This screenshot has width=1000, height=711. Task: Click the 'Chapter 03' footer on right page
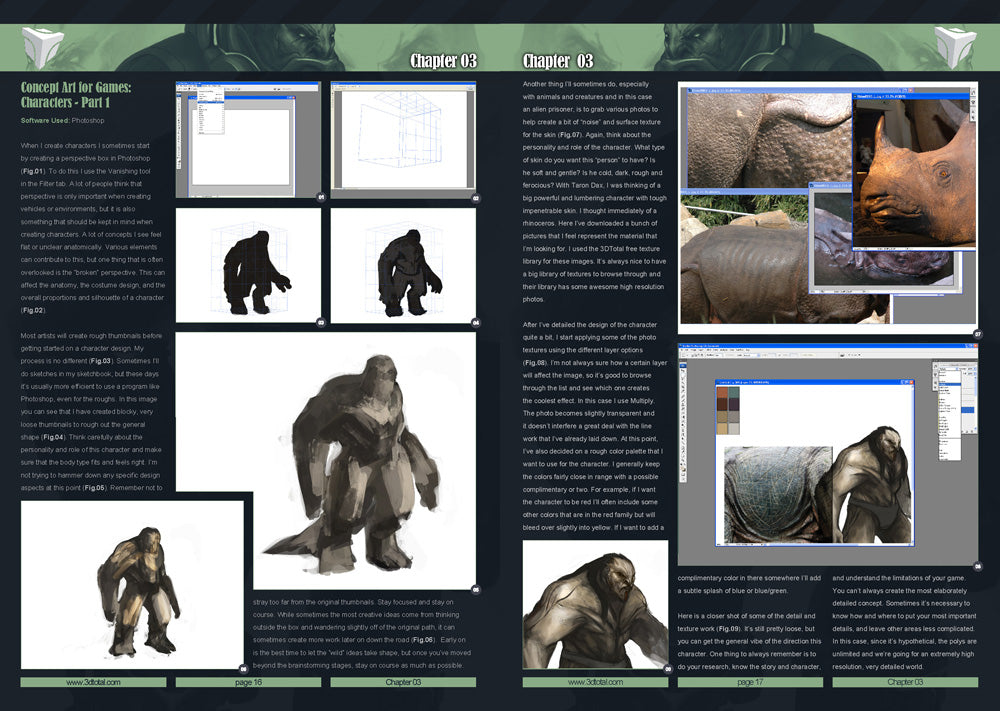905,682
